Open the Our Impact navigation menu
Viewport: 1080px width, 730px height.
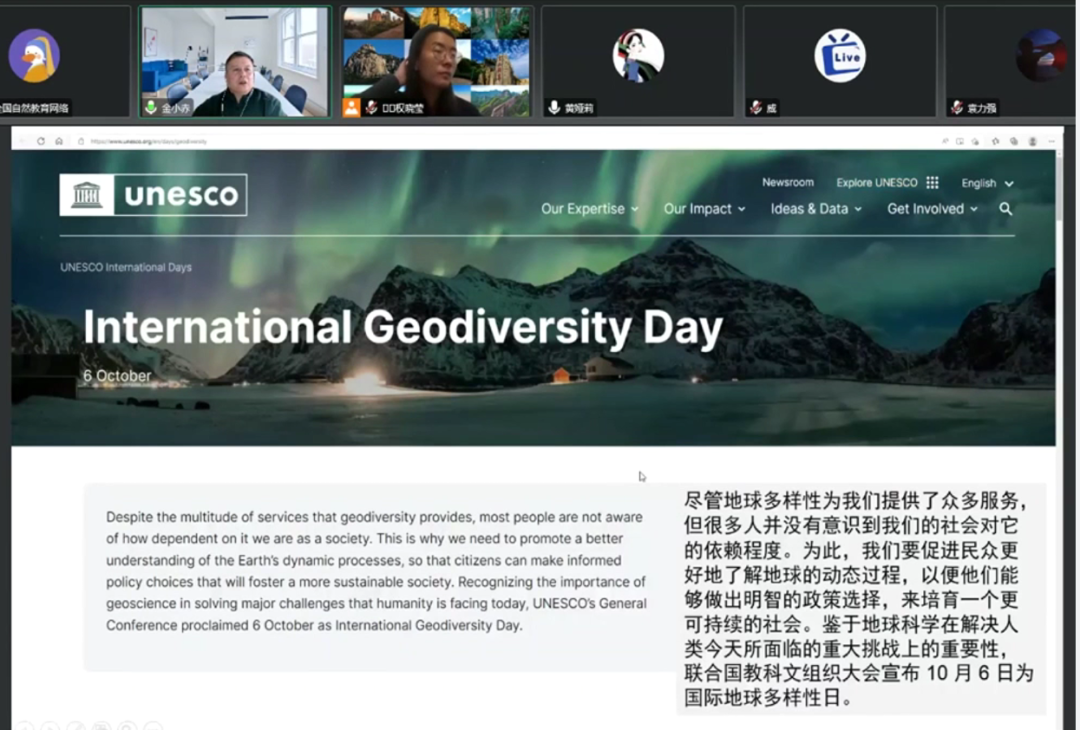(x=704, y=209)
